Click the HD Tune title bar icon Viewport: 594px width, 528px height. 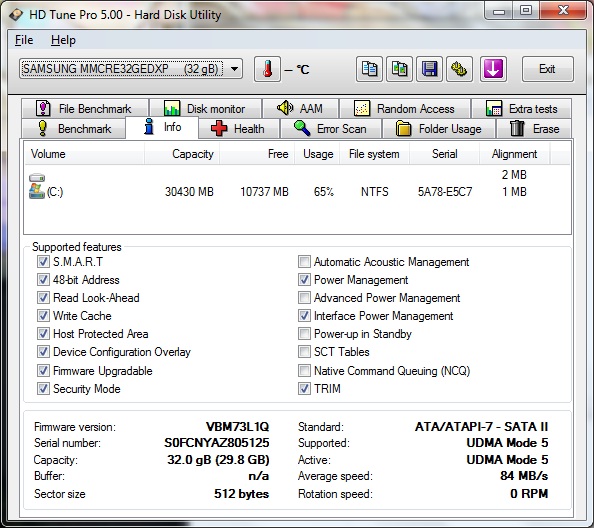click(x=16, y=15)
